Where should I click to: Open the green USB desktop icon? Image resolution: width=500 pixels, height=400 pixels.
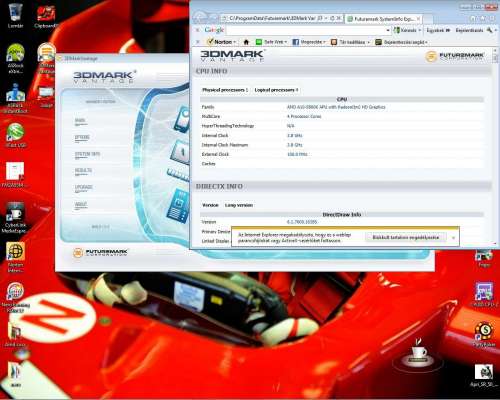(15, 135)
